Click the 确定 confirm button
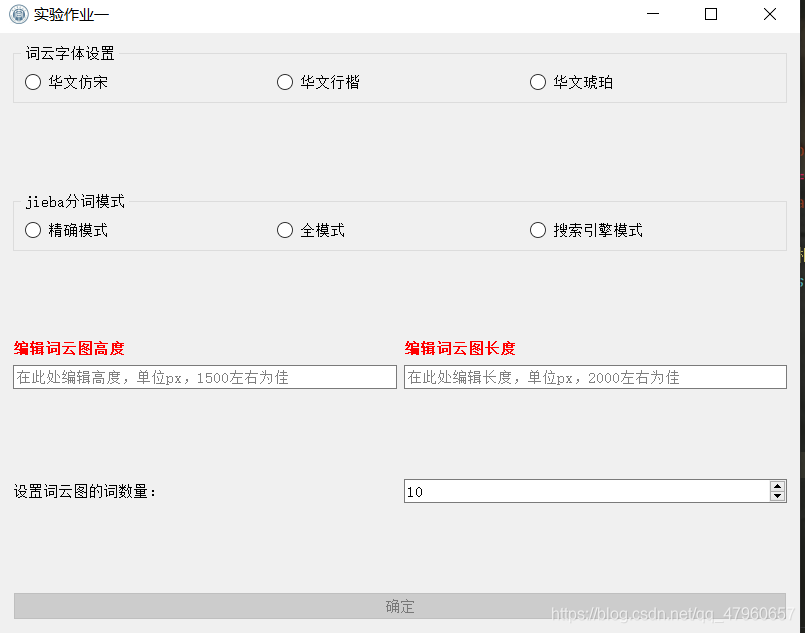The width and height of the screenshot is (805, 633). pos(400,606)
